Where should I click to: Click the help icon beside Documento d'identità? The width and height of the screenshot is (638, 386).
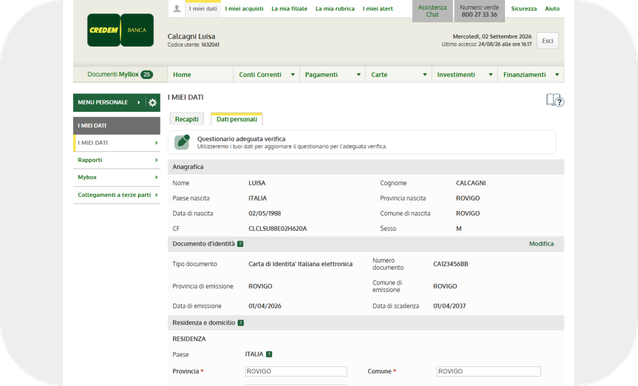pos(240,244)
